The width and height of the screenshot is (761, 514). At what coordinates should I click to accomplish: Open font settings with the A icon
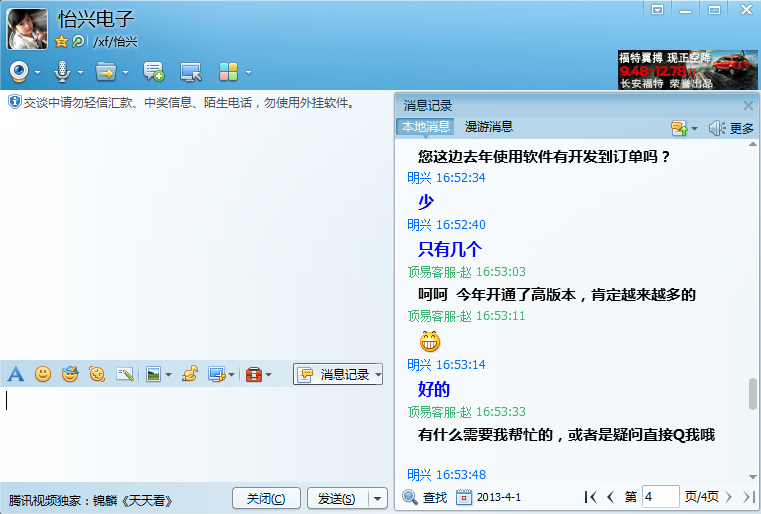pos(15,374)
